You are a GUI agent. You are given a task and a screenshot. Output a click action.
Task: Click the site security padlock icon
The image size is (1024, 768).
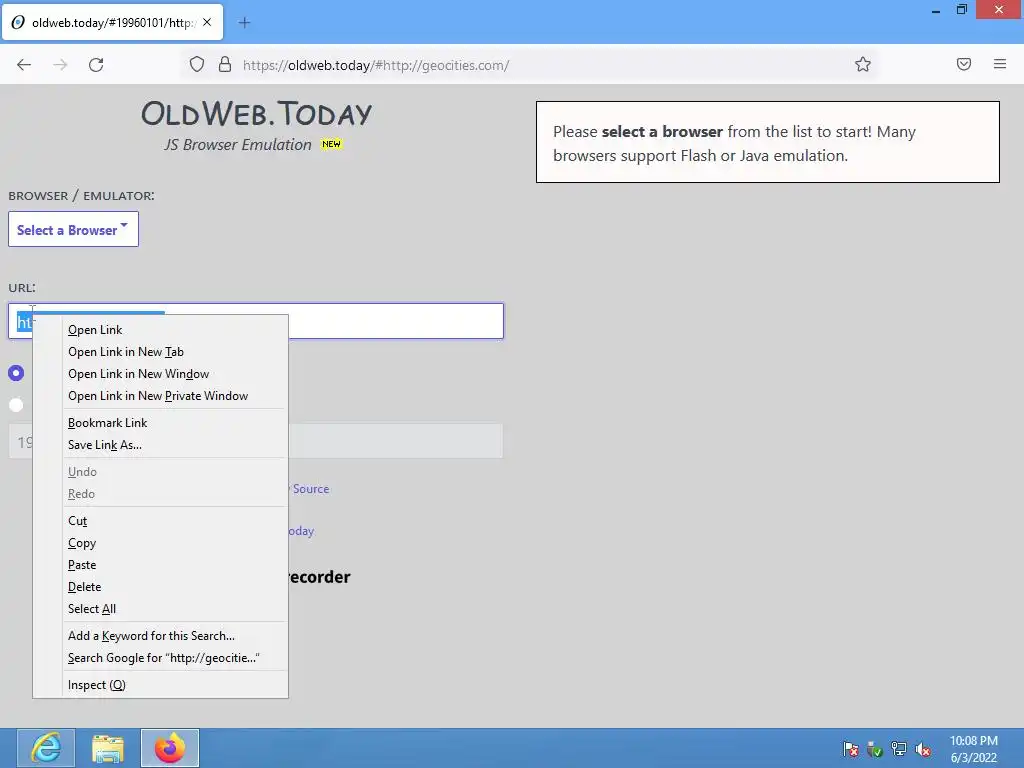[x=225, y=65]
